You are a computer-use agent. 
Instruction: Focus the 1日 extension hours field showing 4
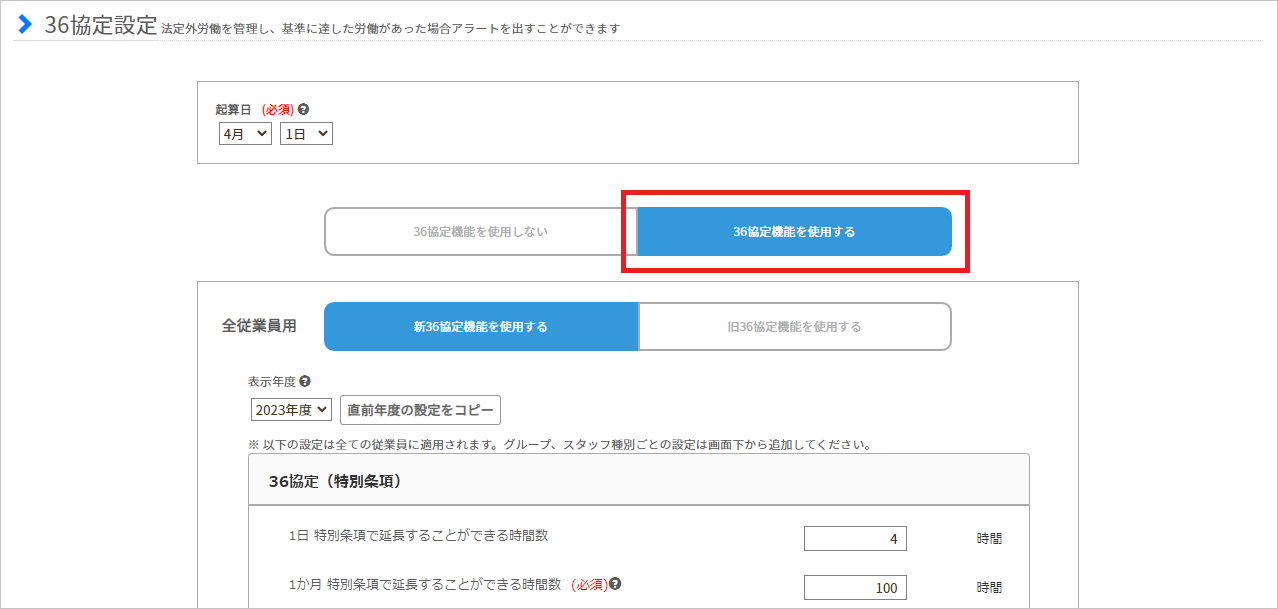click(855, 539)
